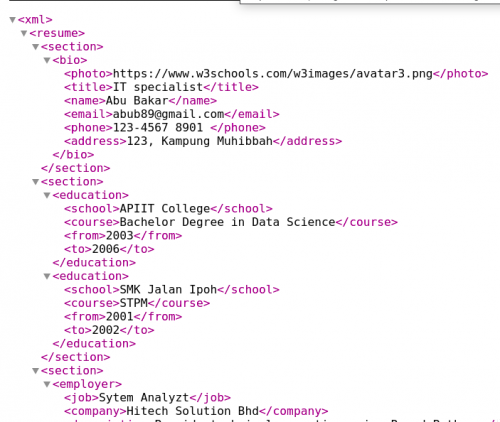Image resolution: width=500 pixels, height=422 pixels.
Task: Select the course line 'Bachelor Degree in Data Science'
Action: 231,222
